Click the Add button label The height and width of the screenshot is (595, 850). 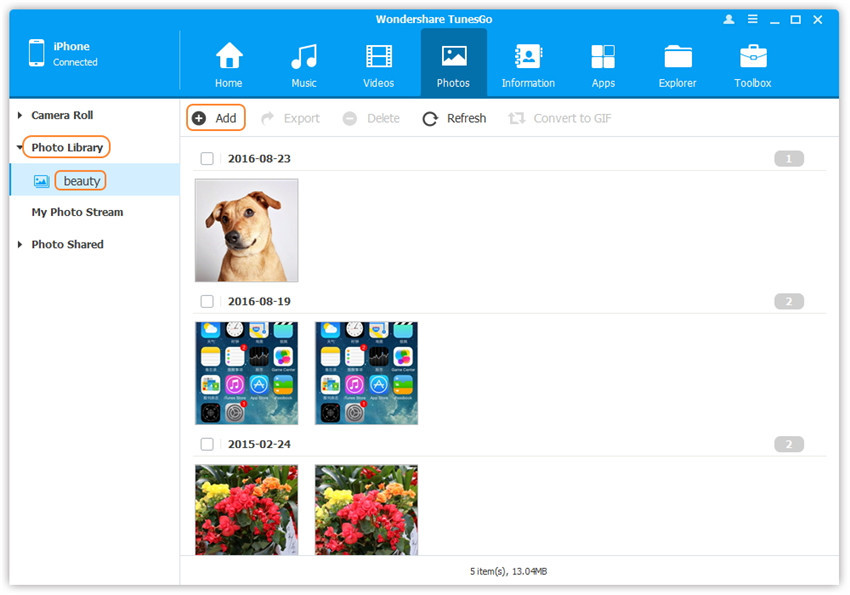click(226, 118)
